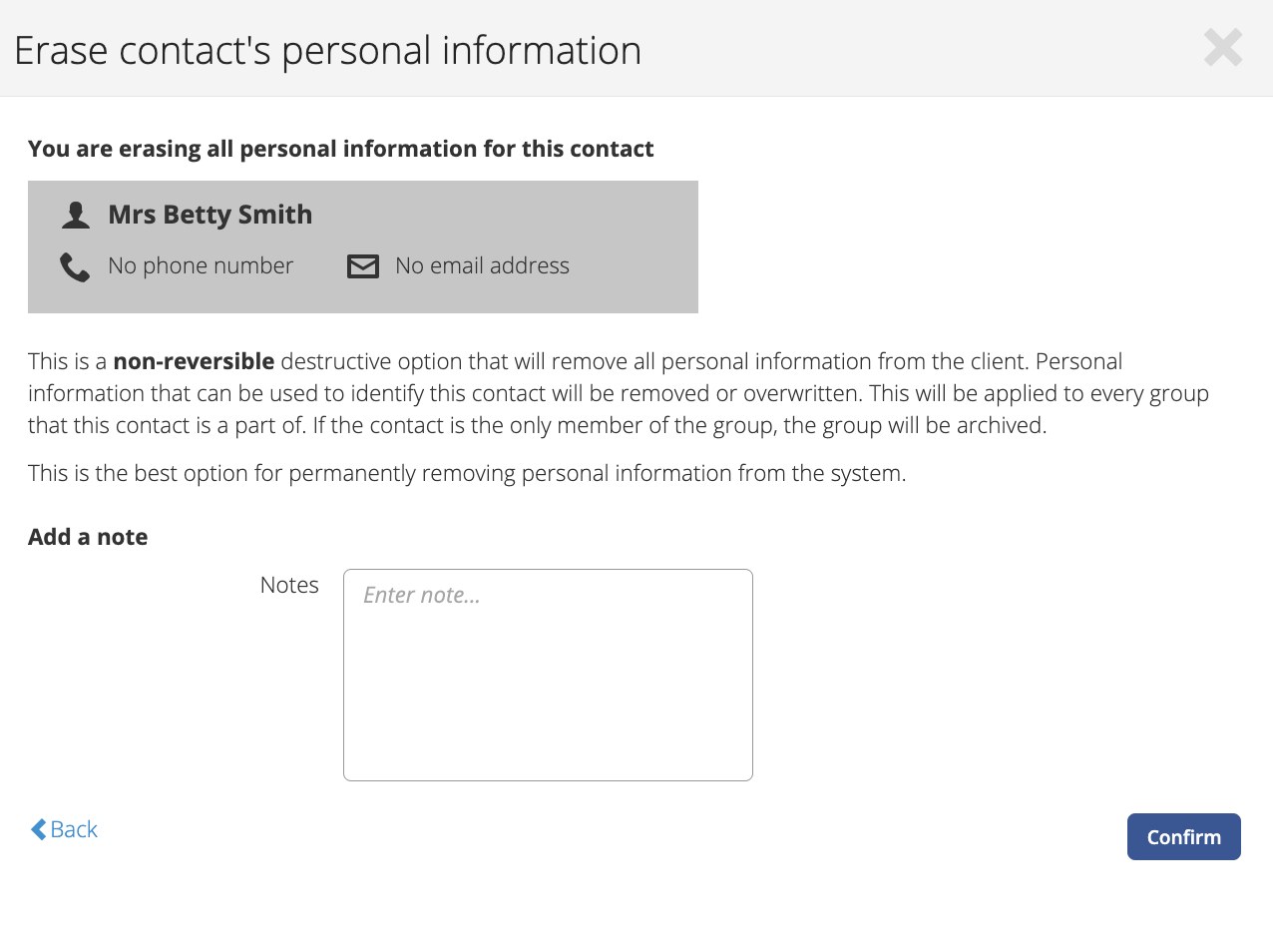Click the Add a note heading
The image size is (1273, 952).
point(88,537)
